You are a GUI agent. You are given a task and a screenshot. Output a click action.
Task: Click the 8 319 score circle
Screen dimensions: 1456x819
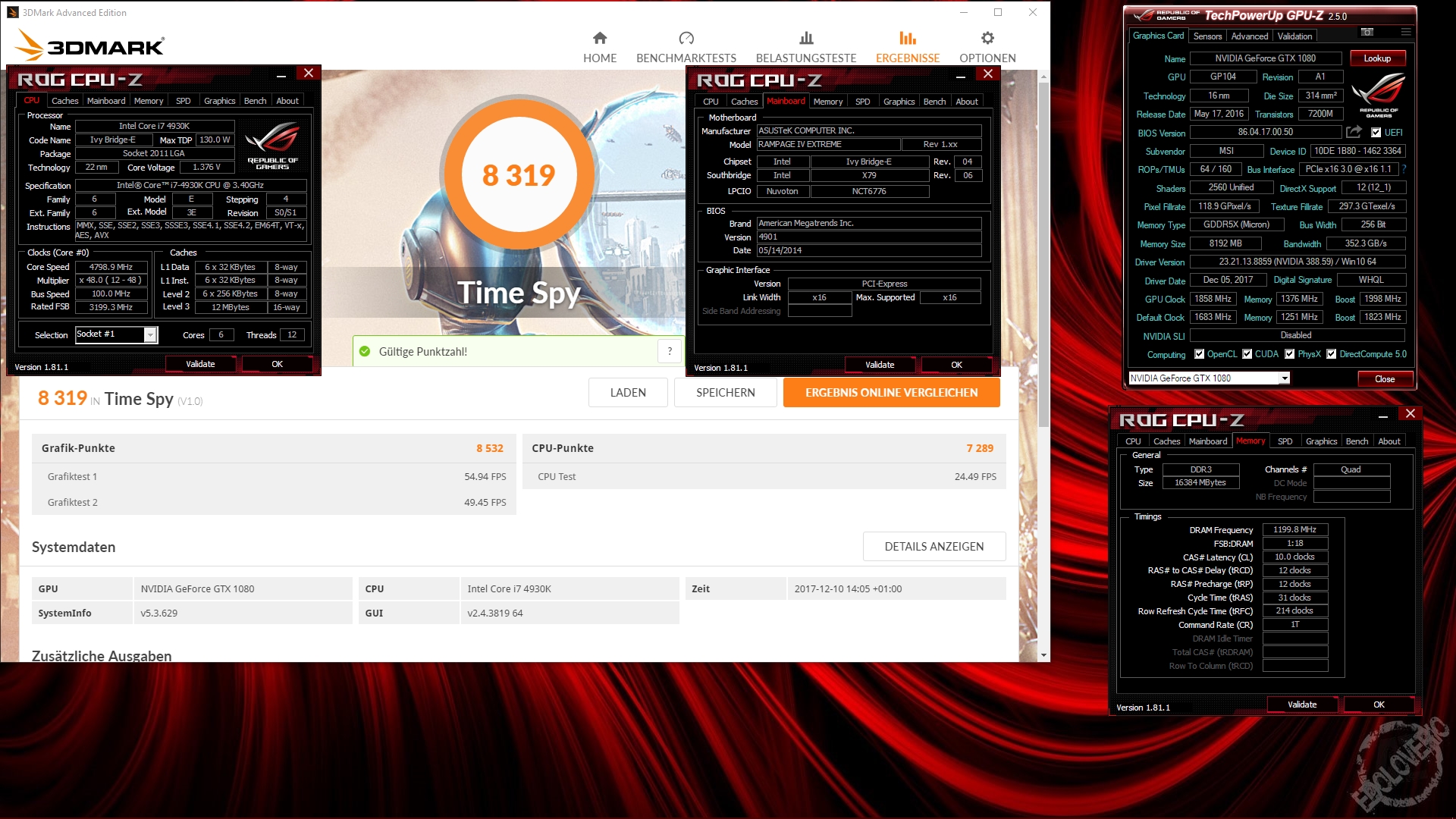pos(519,174)
